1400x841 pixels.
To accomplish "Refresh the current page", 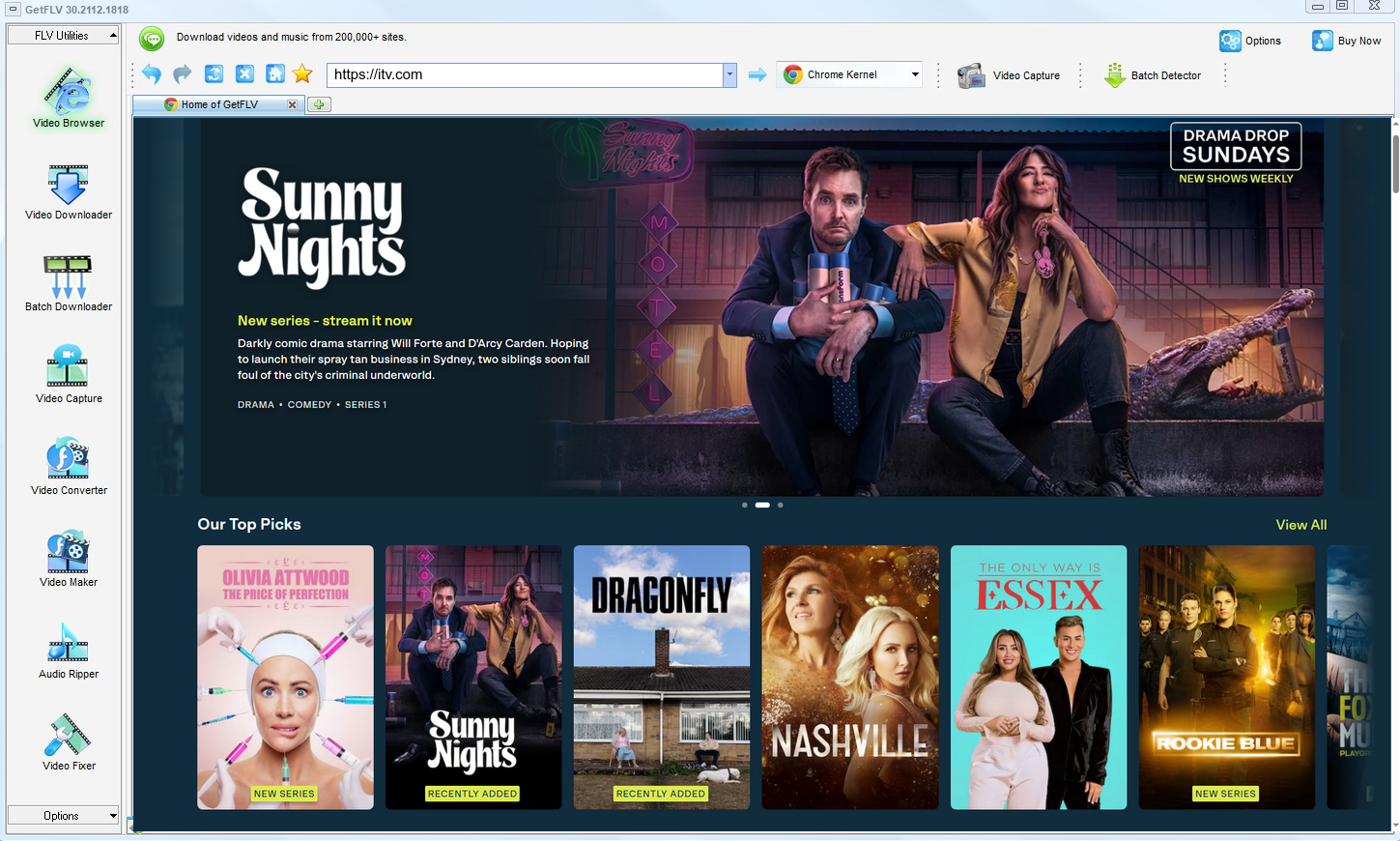I will coord(214,74).
